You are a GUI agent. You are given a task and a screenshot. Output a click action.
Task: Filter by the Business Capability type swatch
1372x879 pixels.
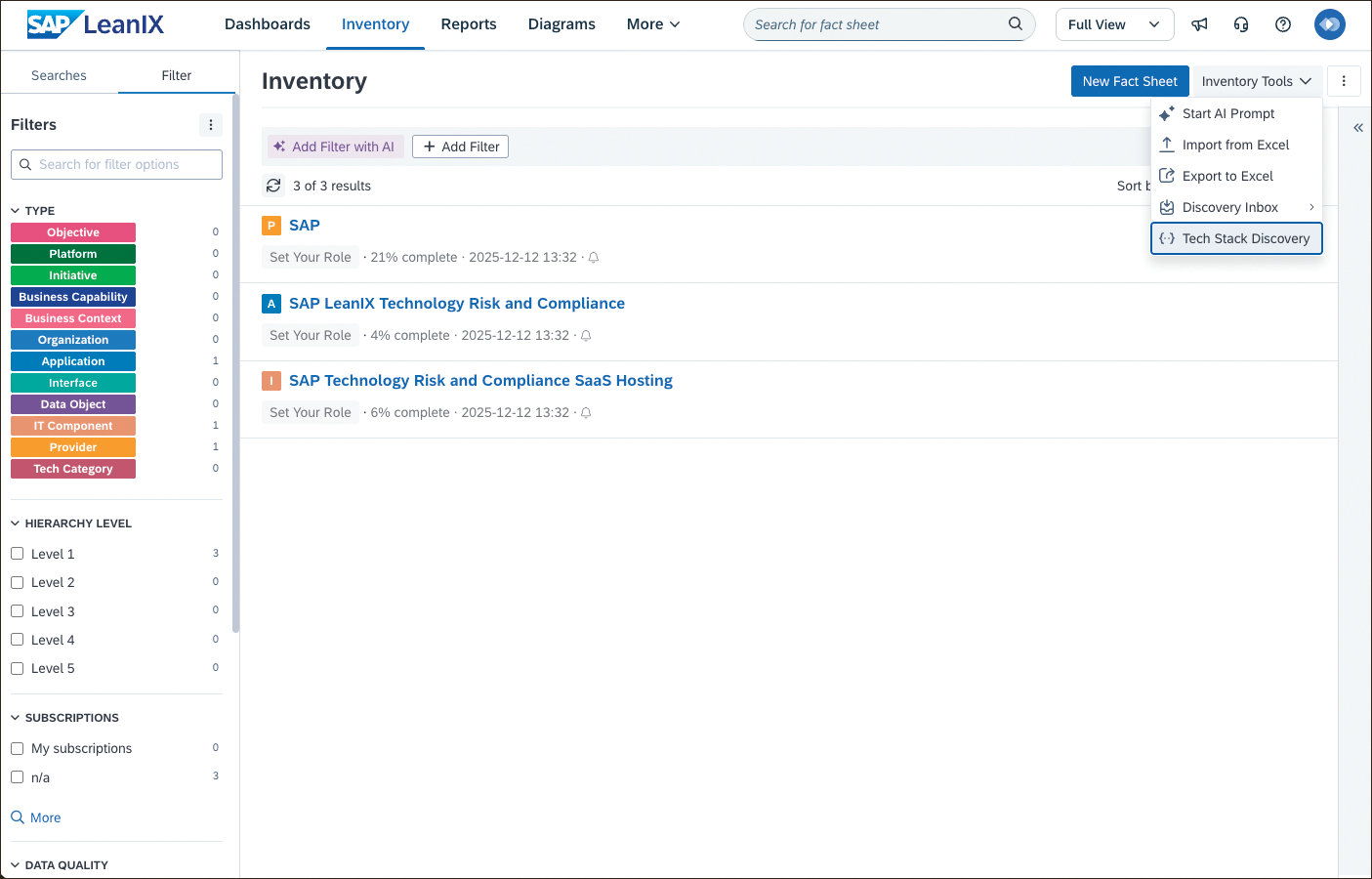[73, 297]
